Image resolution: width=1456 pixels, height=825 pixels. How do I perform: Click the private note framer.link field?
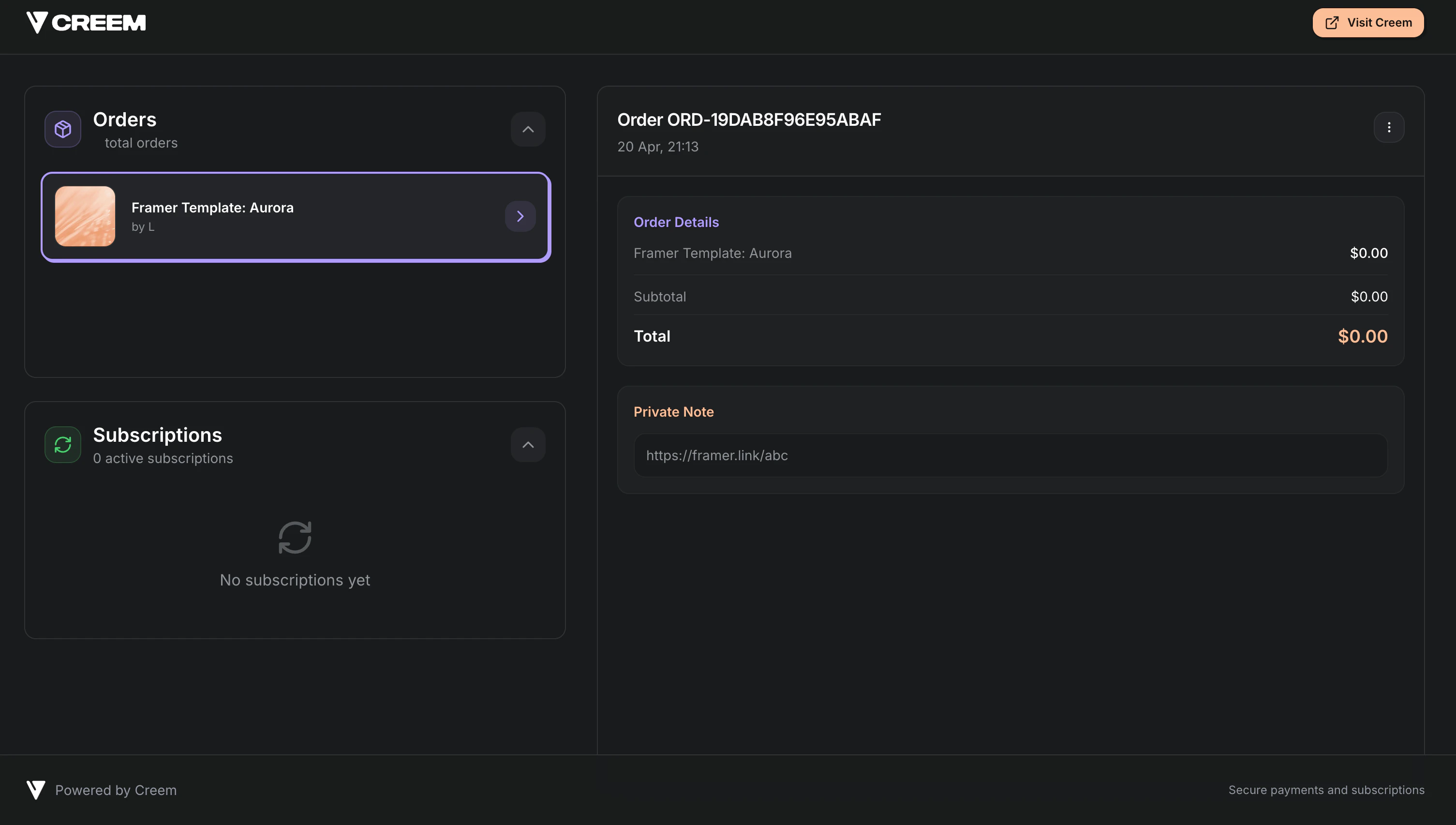pyautogui.click(x=1010, y=455)
